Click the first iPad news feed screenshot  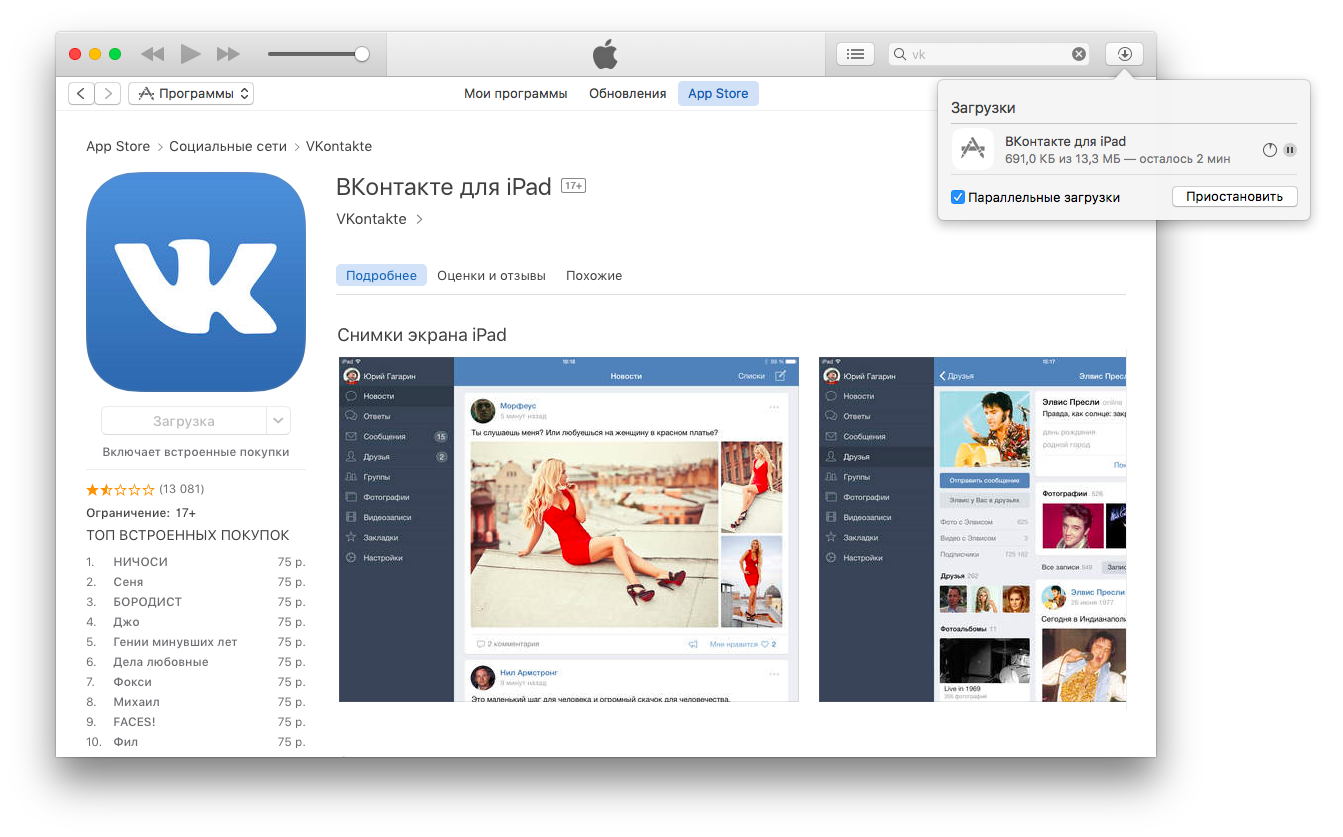point(569,529)
